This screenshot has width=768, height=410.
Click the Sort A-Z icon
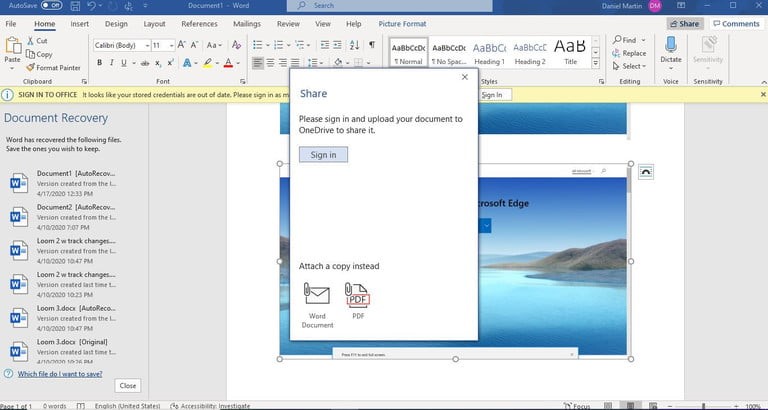[x=355, y=45]
